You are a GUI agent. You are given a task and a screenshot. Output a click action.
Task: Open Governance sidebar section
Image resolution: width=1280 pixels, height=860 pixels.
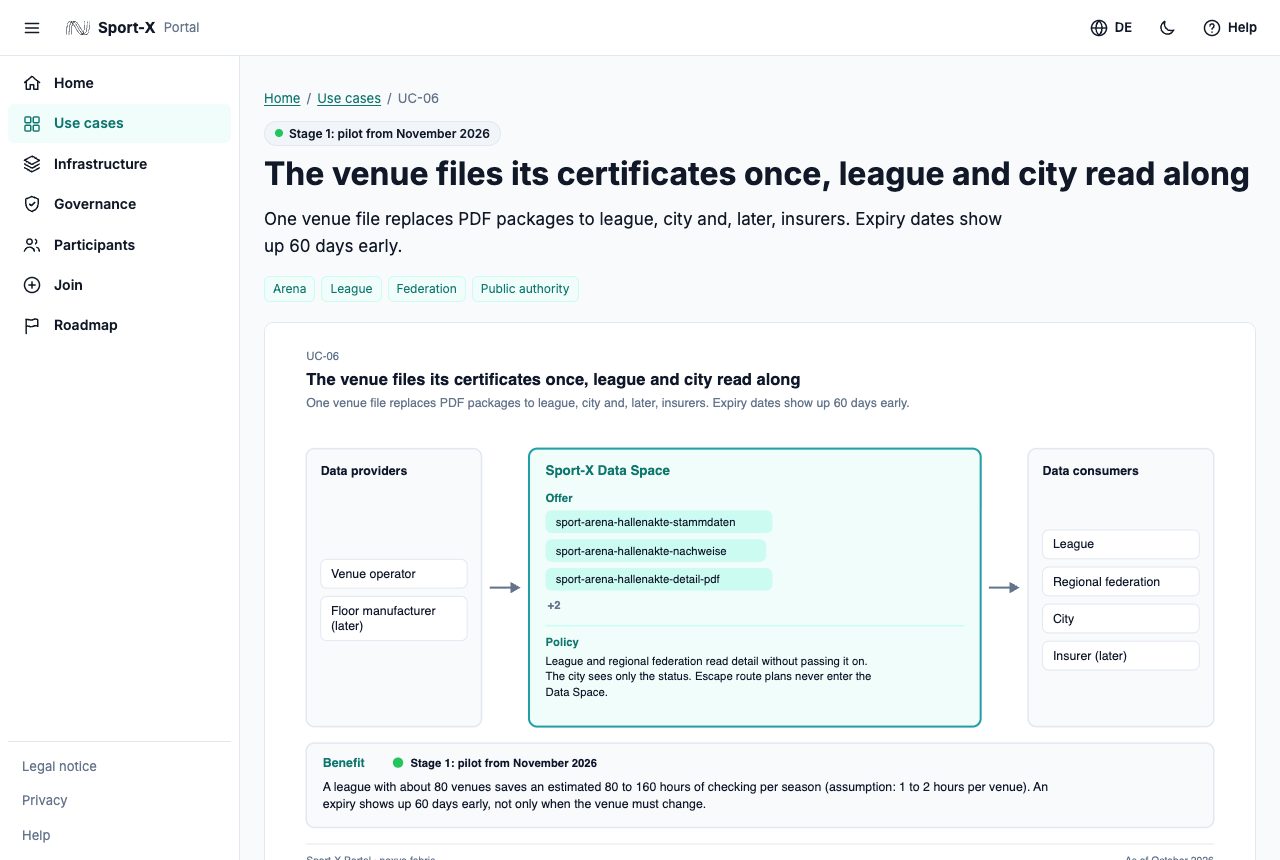pos(119,204)
